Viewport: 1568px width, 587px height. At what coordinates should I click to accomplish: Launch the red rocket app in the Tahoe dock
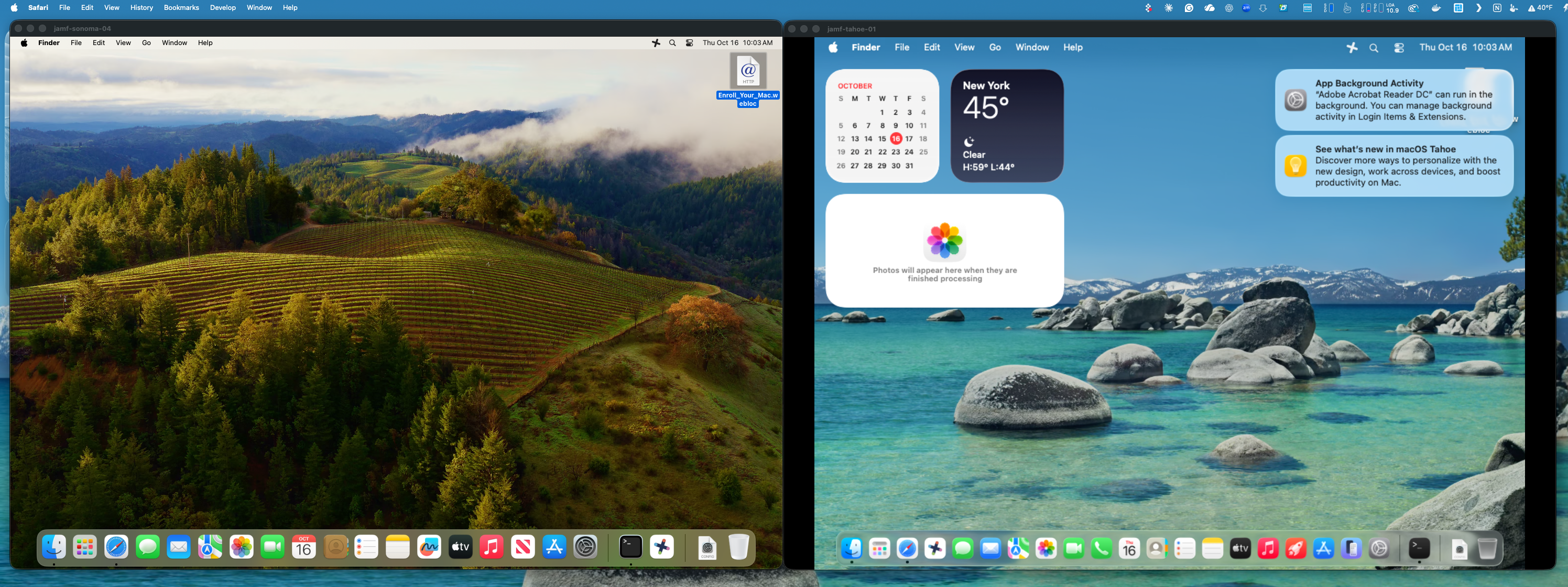point(1296,549)
